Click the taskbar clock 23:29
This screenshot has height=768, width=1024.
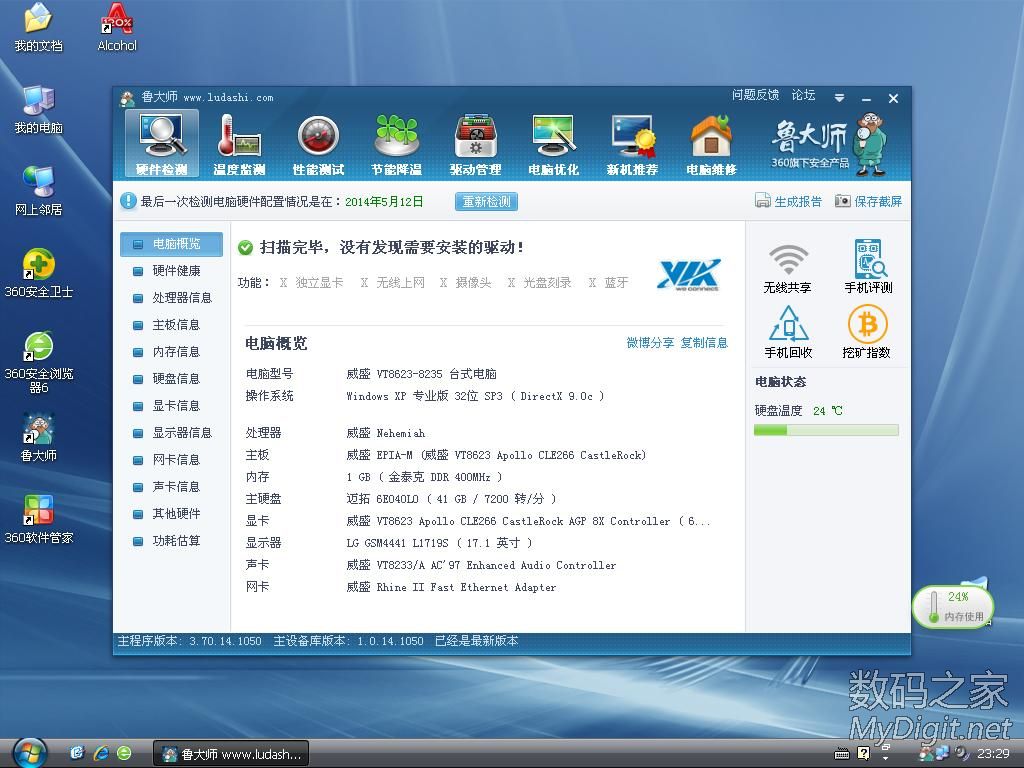coord(993,754)
